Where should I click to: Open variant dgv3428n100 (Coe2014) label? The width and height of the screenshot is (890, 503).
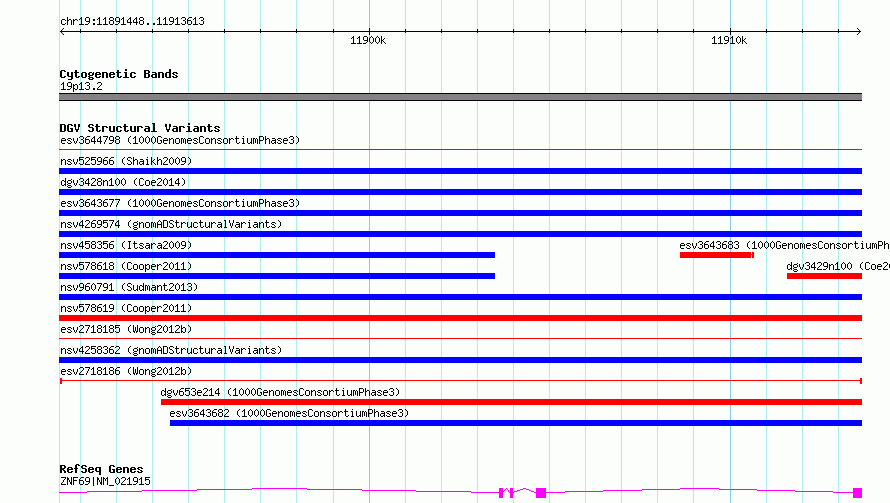[123, 182]
